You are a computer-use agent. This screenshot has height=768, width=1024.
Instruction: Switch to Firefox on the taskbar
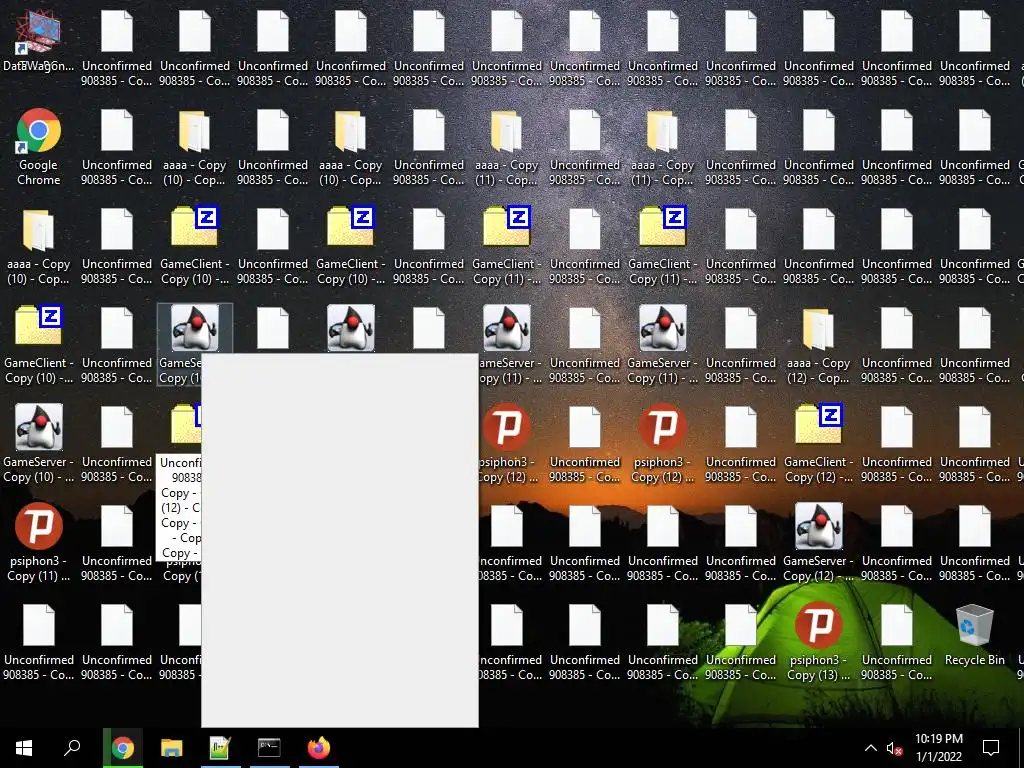[x=319, y=748]
